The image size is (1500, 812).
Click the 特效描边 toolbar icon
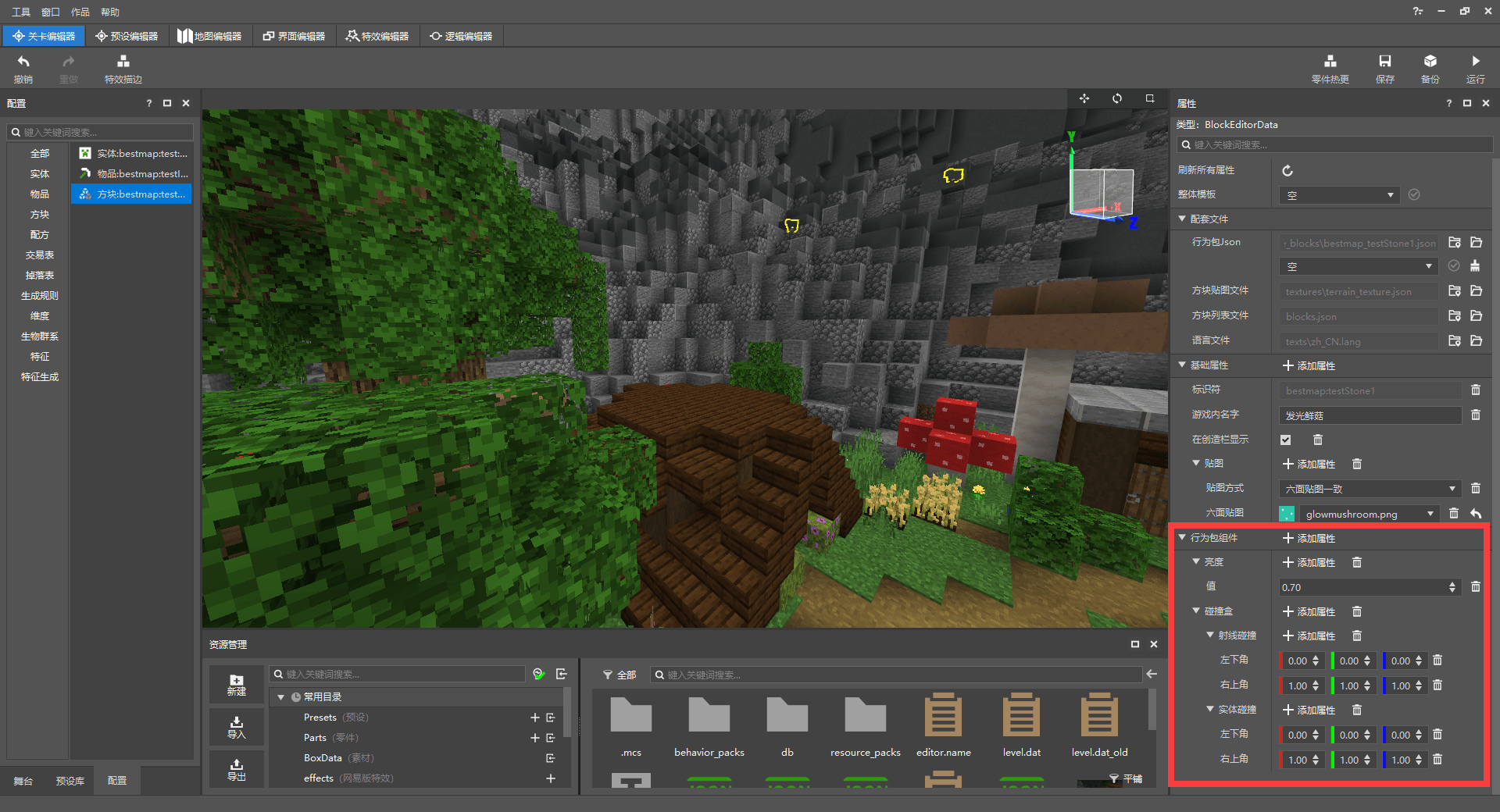[x=123, y=62]
